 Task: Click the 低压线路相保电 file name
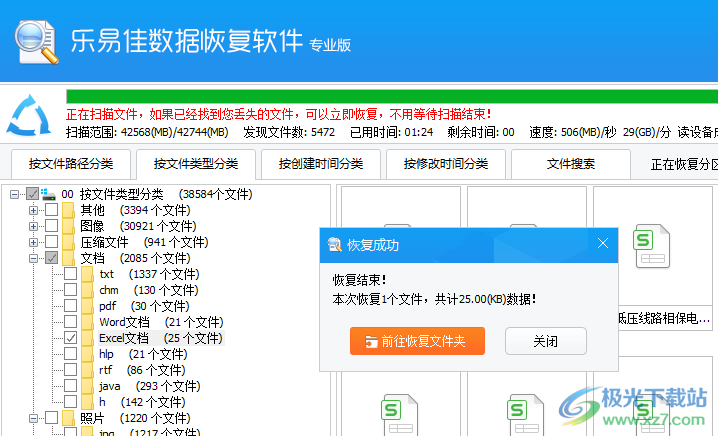coord(664,318)
